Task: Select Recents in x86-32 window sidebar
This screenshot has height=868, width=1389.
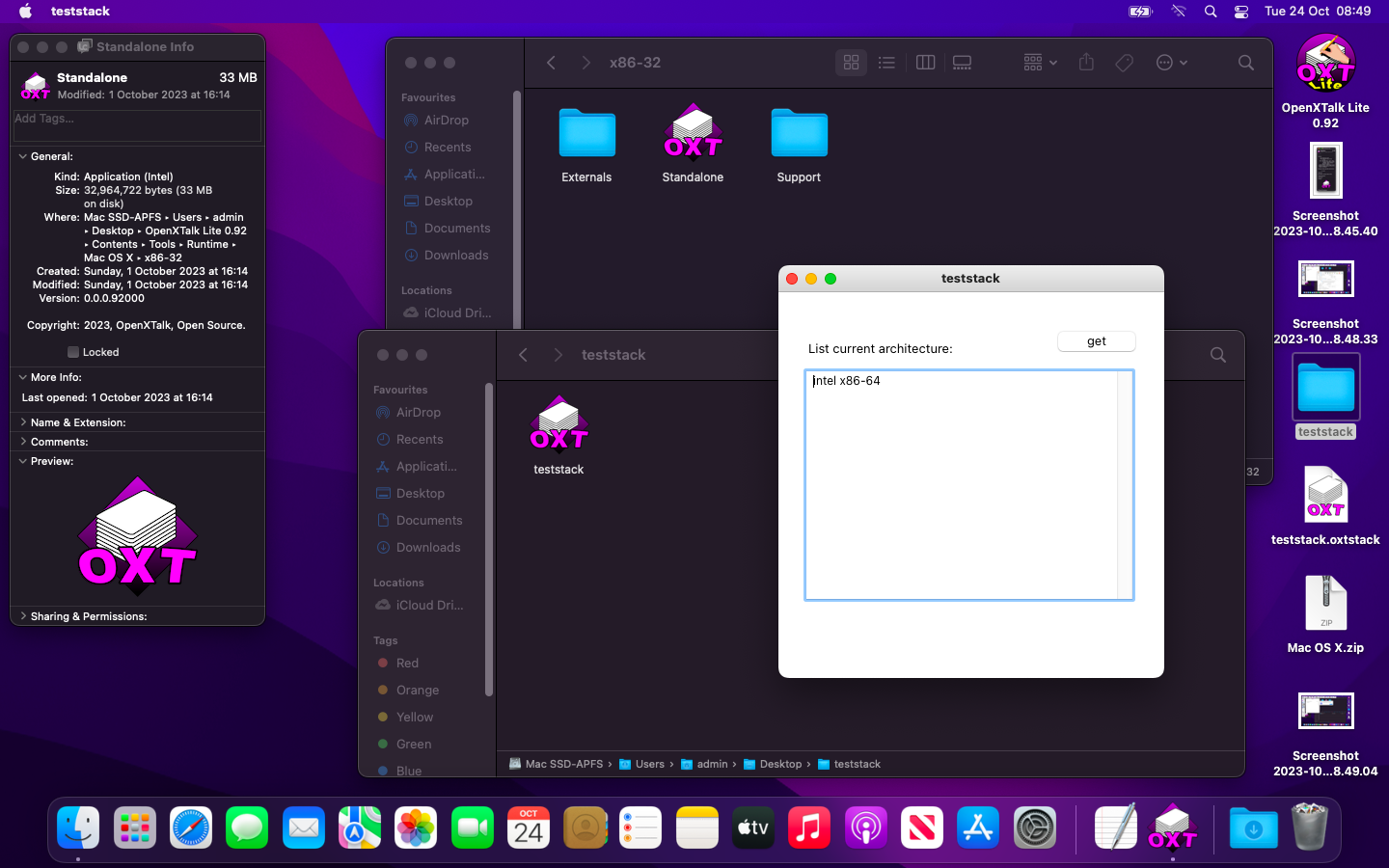Action: [x=448, y=148]
